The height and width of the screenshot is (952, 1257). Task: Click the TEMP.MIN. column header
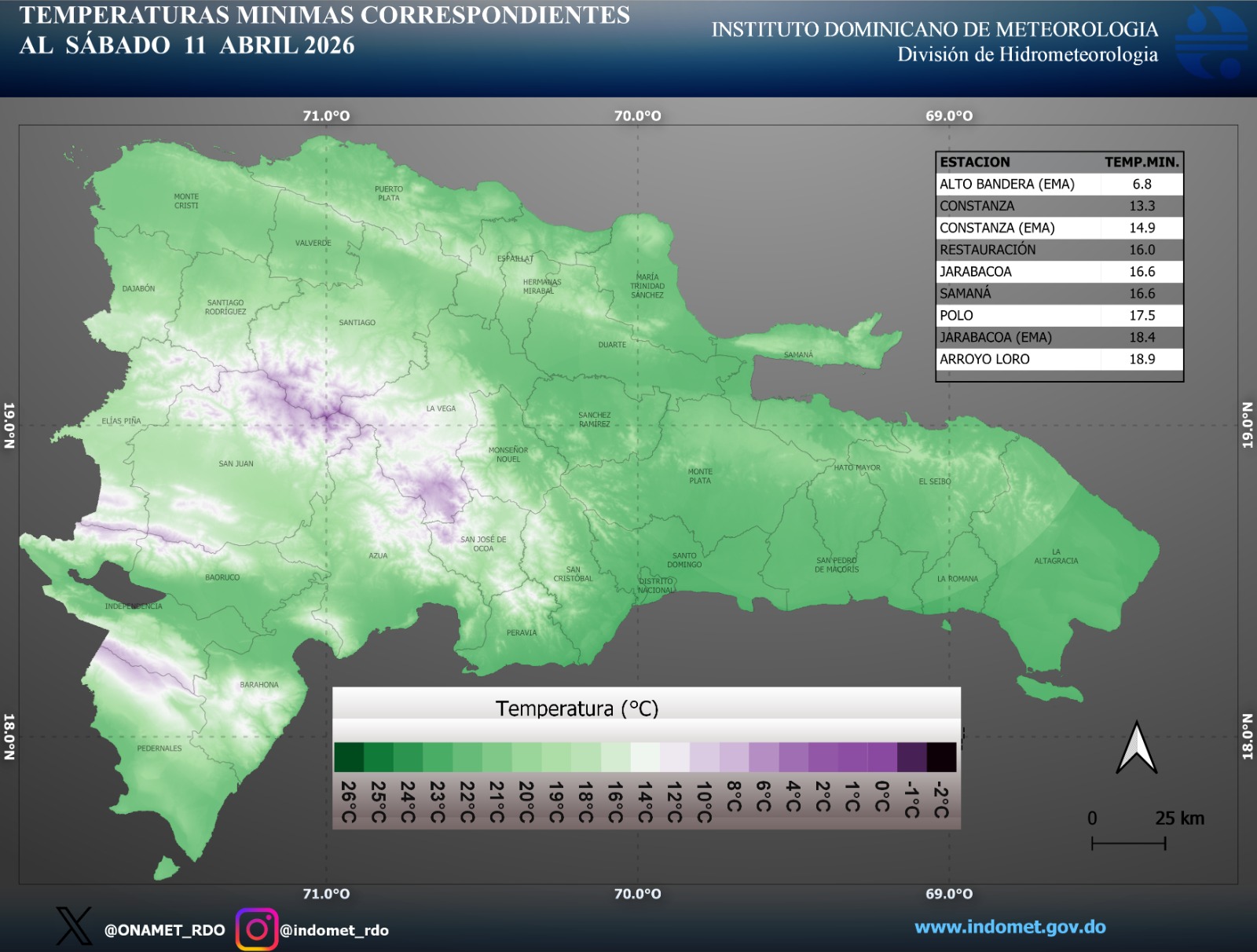[1142, 162]
